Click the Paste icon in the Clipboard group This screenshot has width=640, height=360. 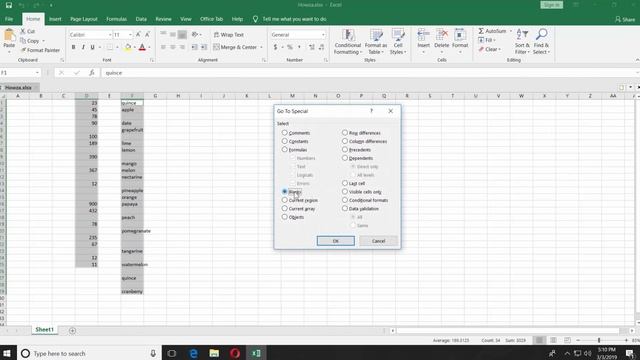[9, 36]
